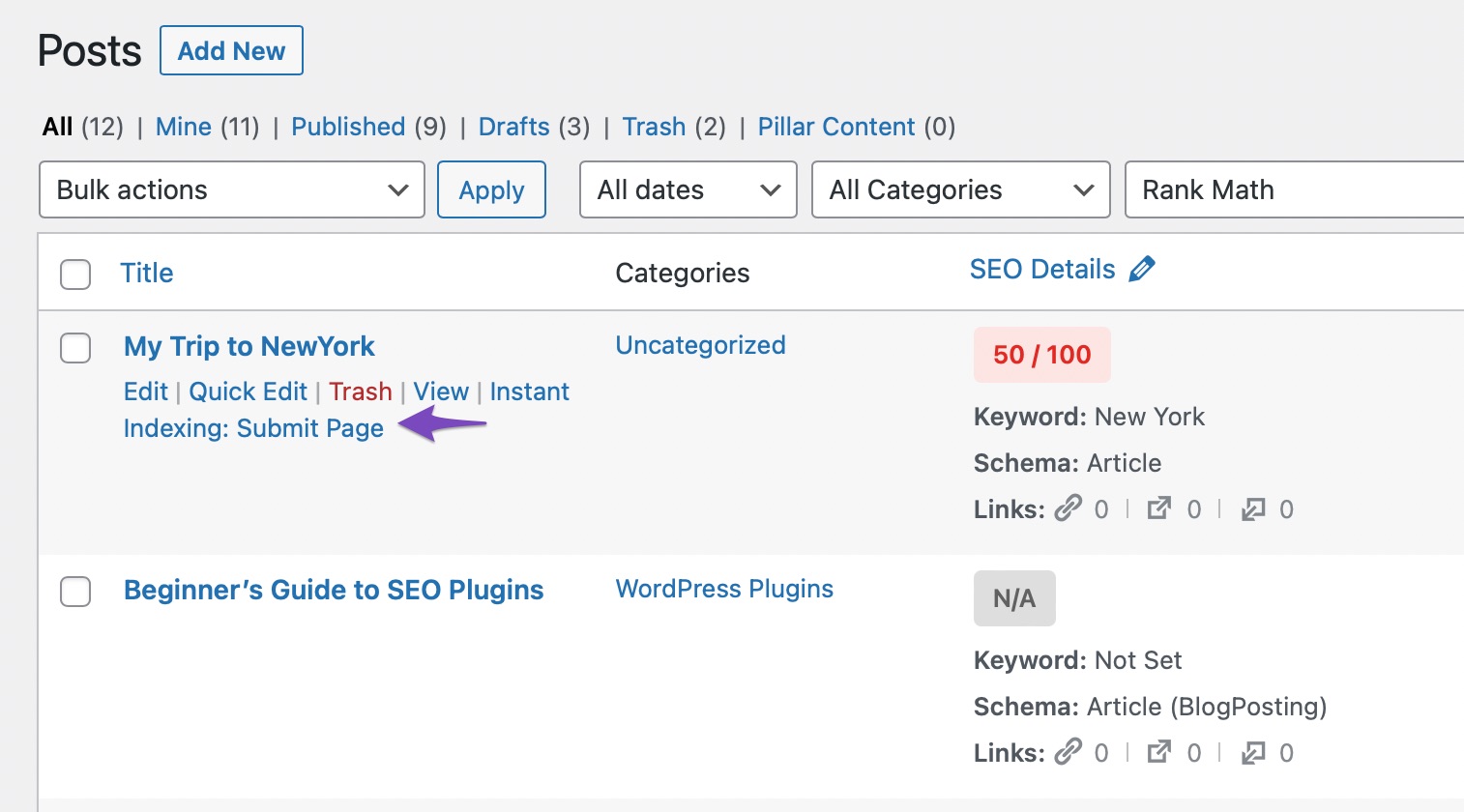Click link chain icon for Beginner's Guide post
This screenshot has width=1464, height=812.
(x=1069, y=752)
